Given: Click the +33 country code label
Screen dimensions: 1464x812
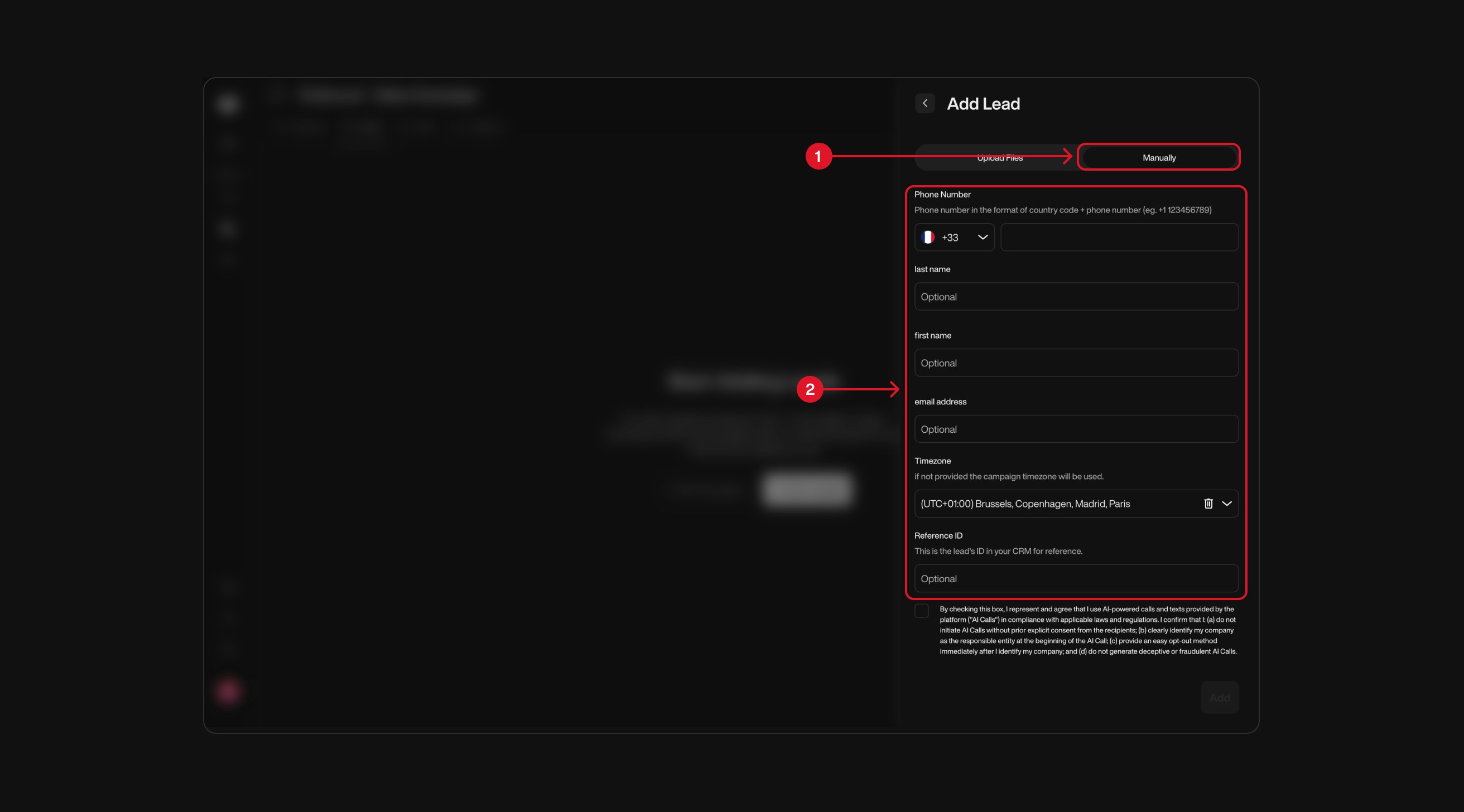Looking at the screenshot, I should pyautogui.click(x=949, y=238).
